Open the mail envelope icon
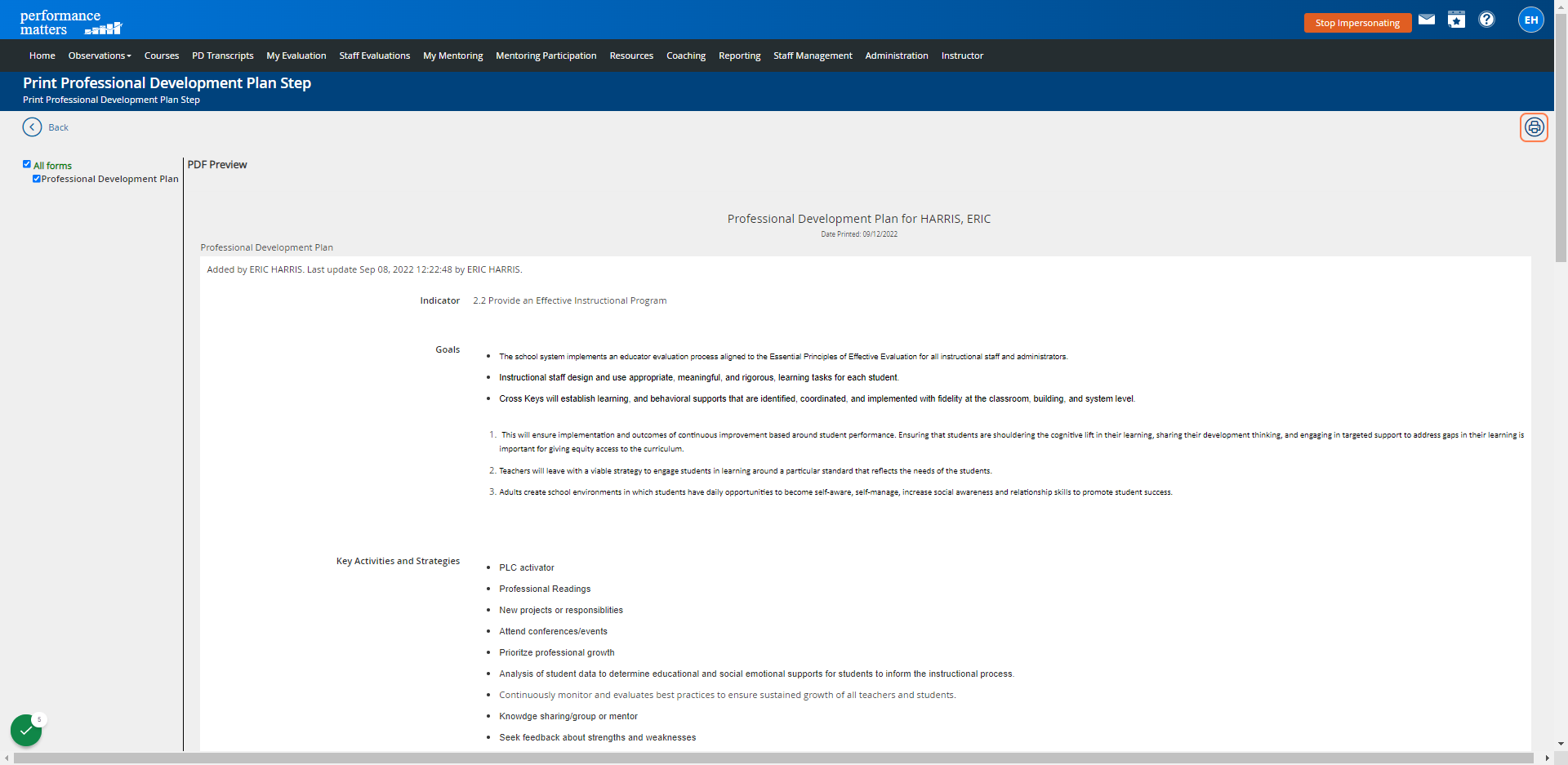 pyautogui.click(x=1427, y=20)
